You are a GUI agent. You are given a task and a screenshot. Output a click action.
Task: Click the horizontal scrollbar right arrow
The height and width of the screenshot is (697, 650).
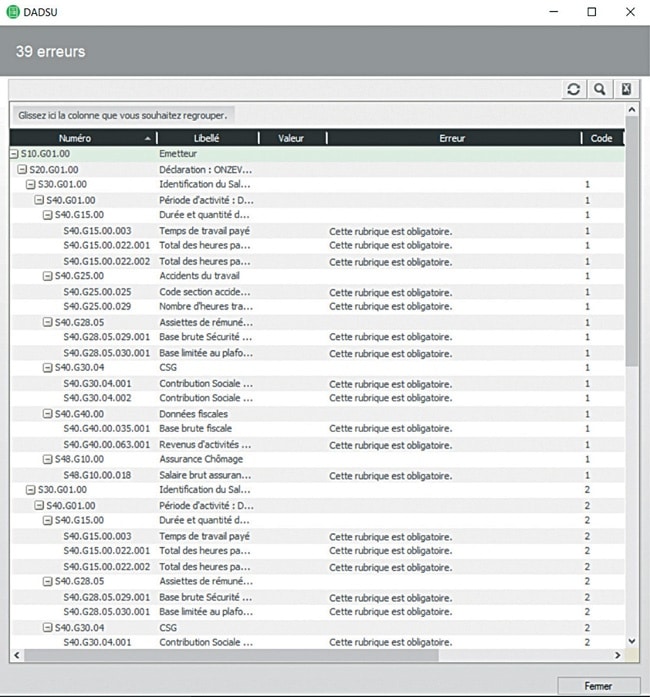[x=618, y=655]
